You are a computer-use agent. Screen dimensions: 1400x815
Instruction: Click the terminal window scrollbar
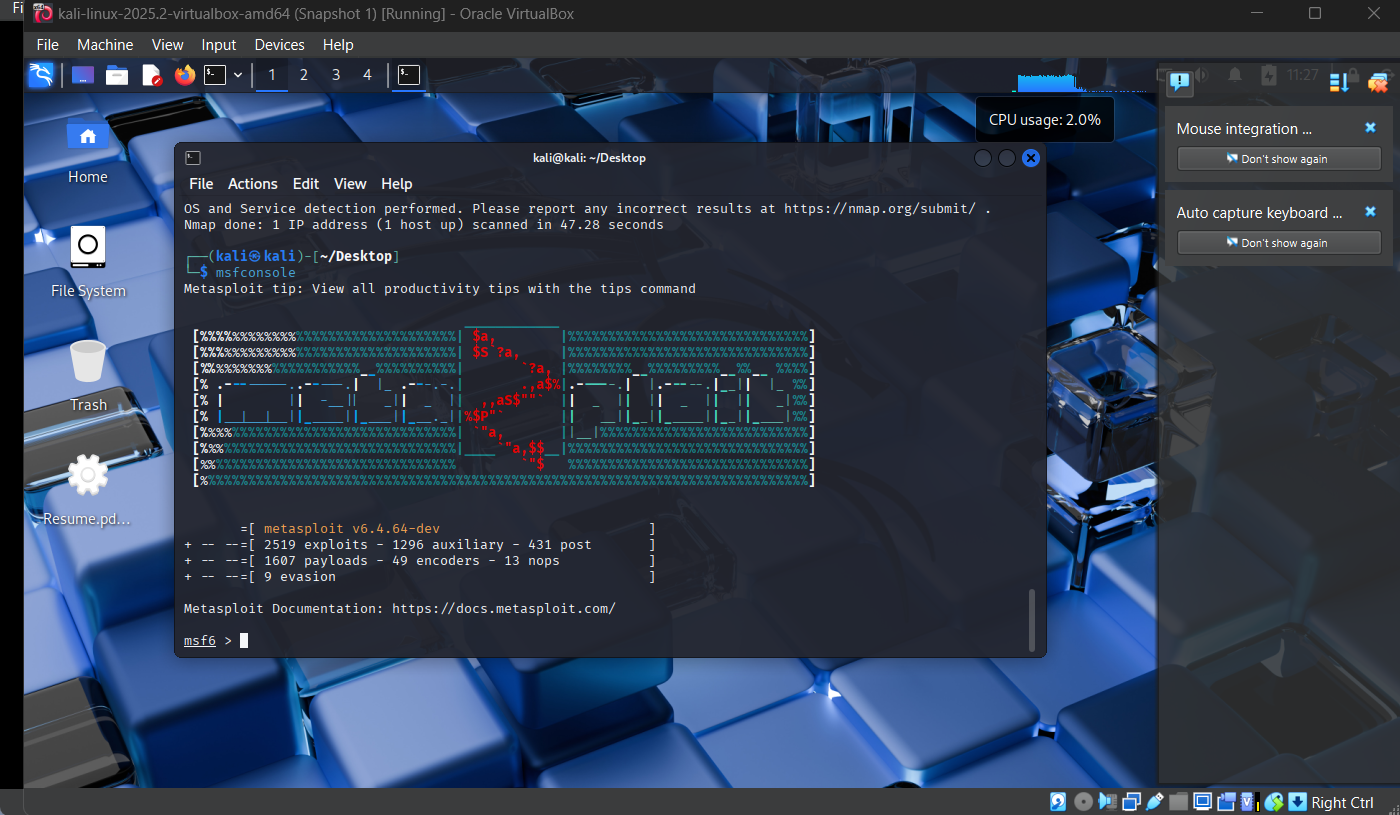1033,618
